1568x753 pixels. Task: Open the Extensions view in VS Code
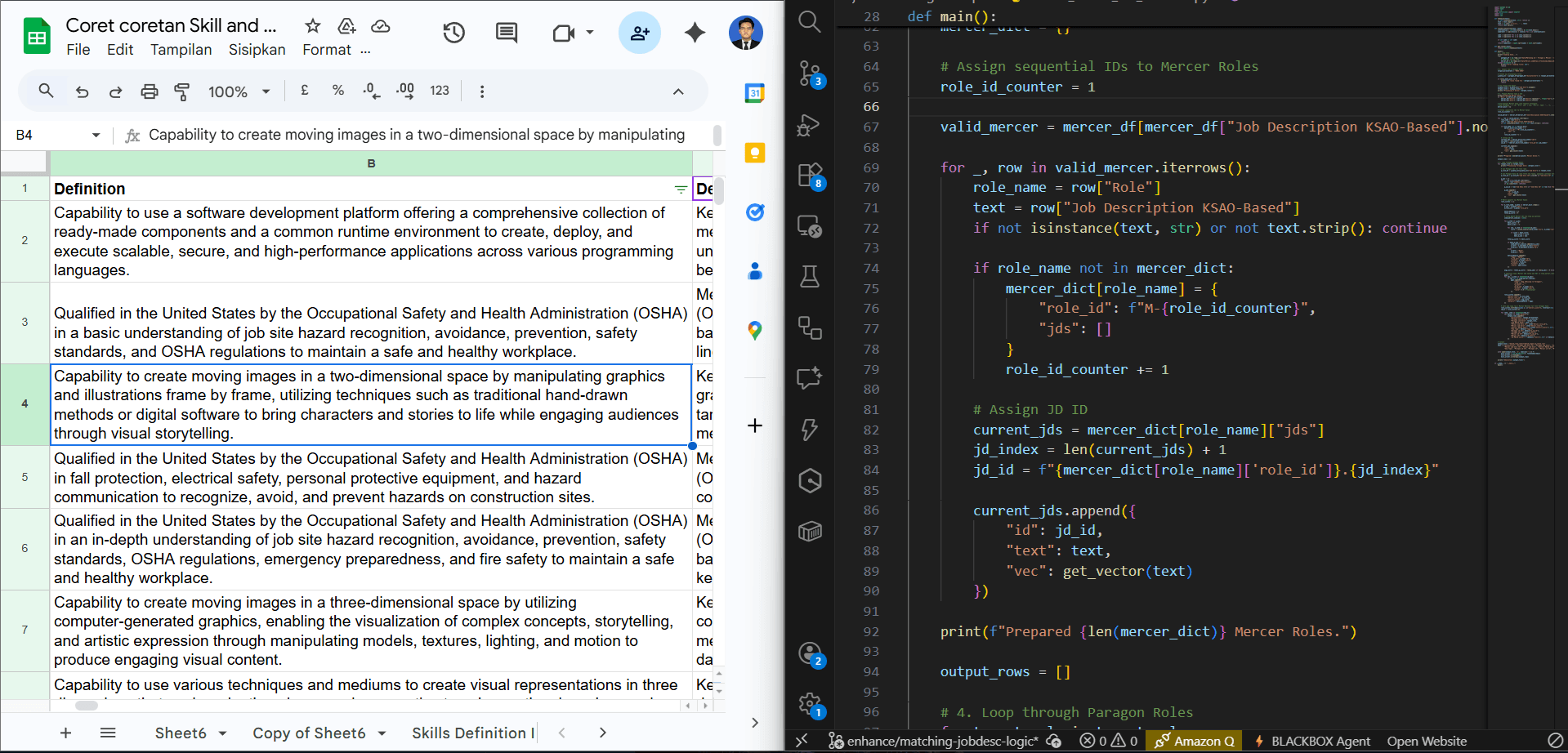click(810, 176)
